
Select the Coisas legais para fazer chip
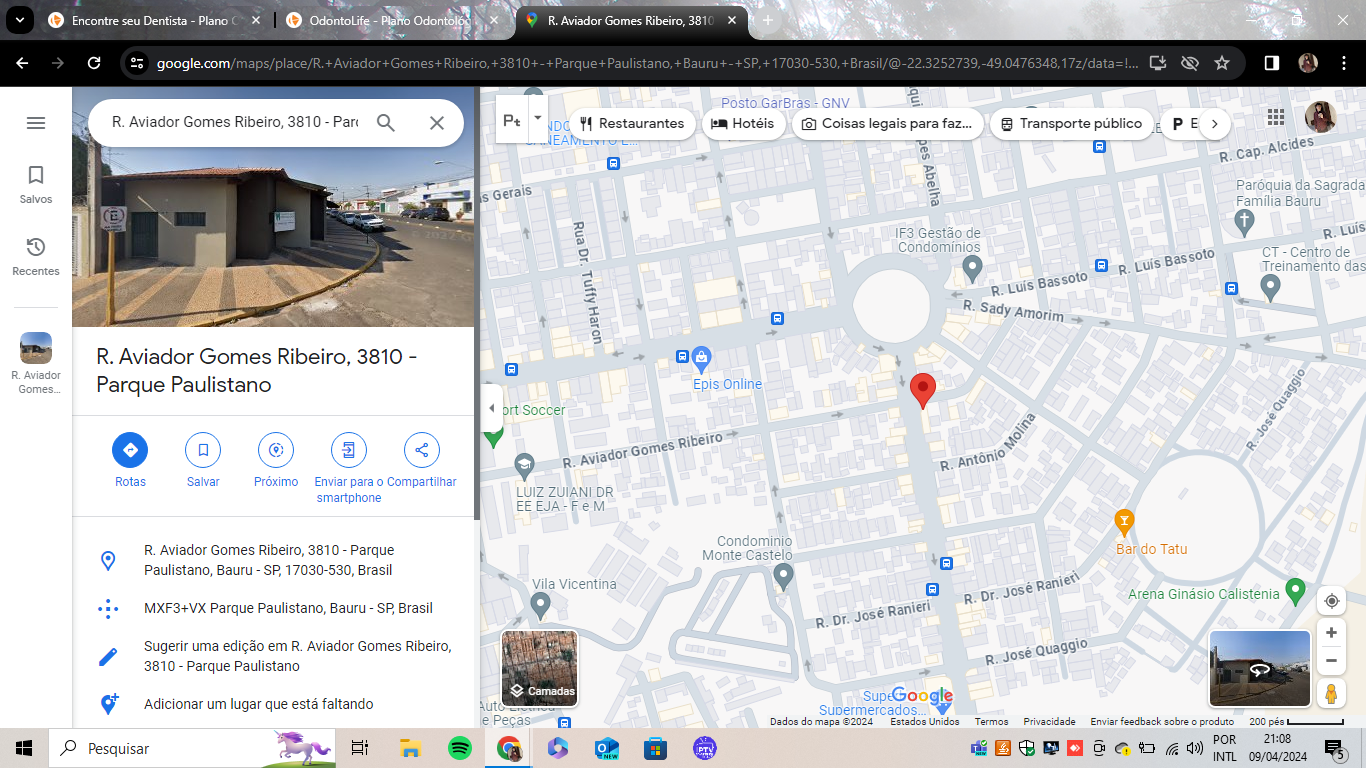point(887,124)
